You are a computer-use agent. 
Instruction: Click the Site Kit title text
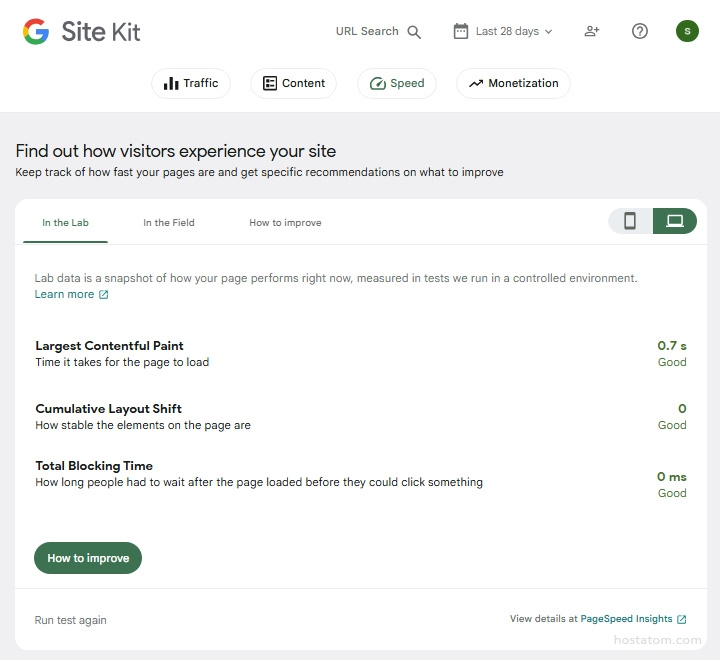[x=101, y=32]
